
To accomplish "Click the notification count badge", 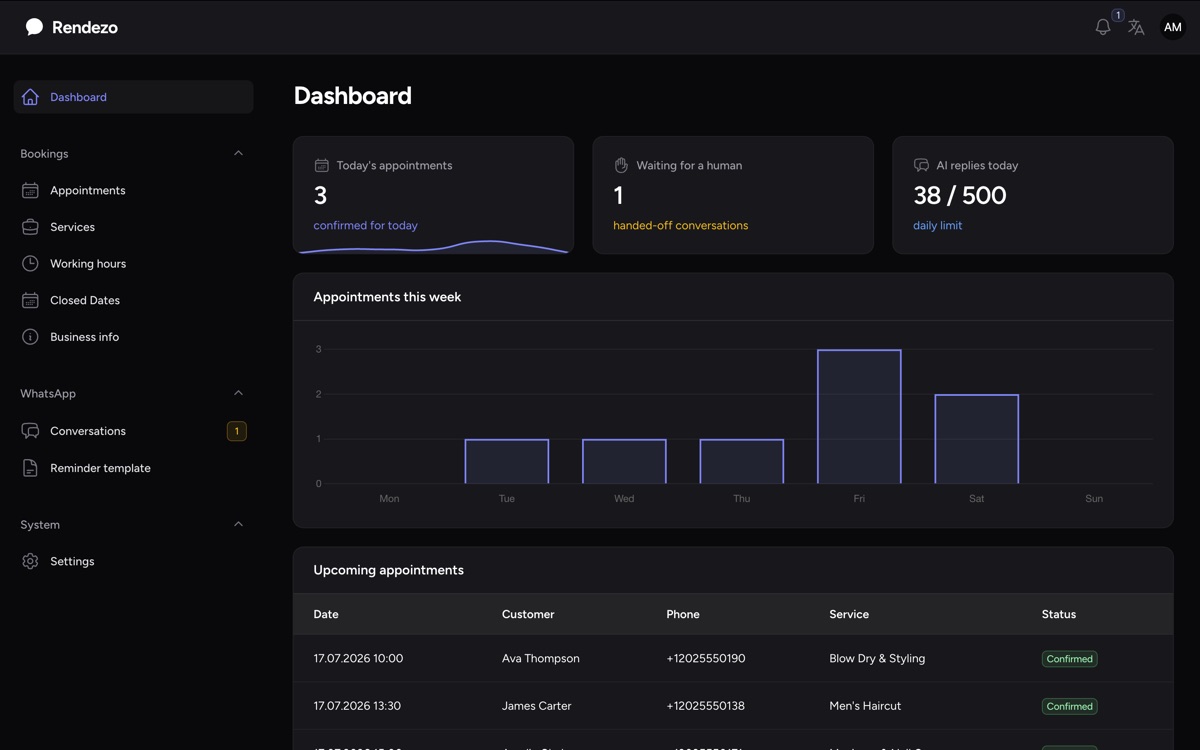I will 1117,15.
